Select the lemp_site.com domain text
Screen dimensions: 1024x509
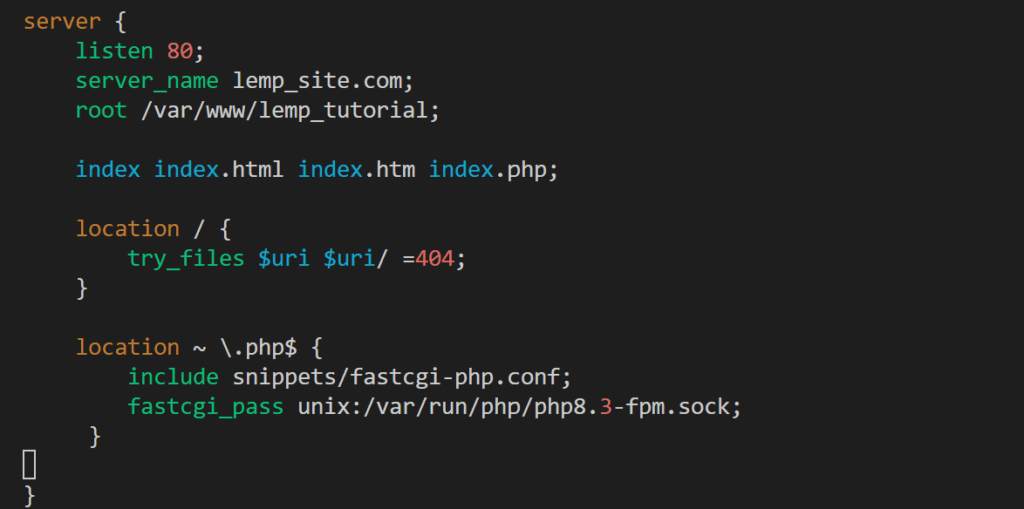[x=317, y=82]
